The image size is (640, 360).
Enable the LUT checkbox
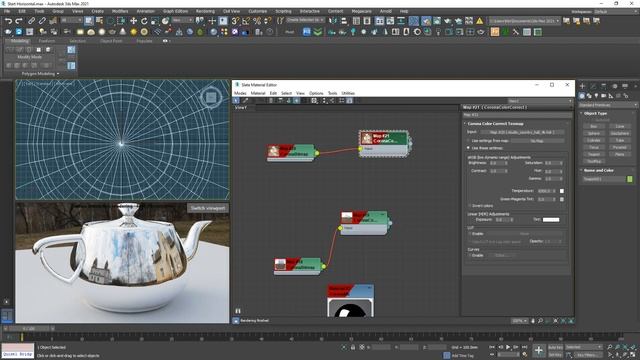(470, 234)
